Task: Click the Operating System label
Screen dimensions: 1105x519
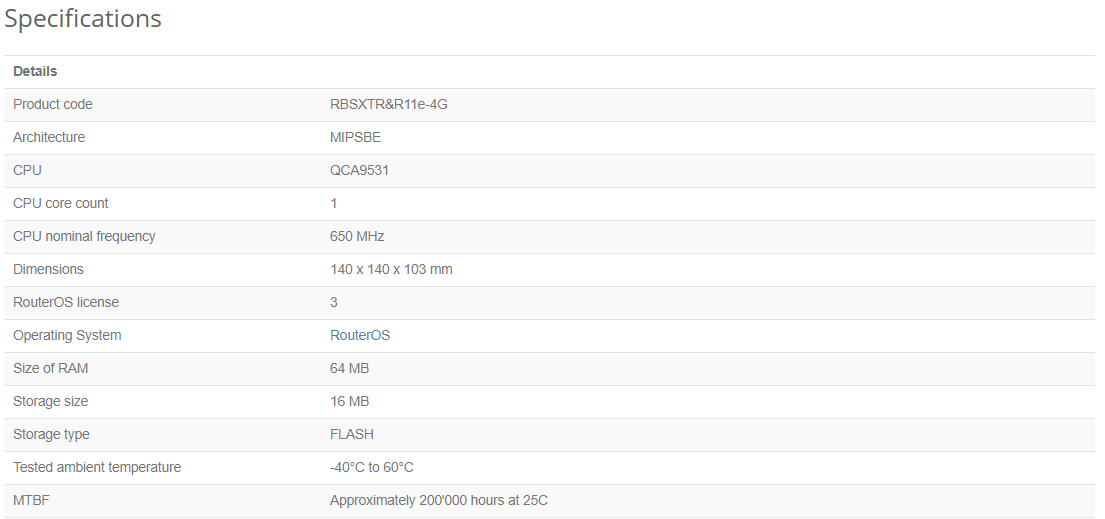Action: point(67,336)
